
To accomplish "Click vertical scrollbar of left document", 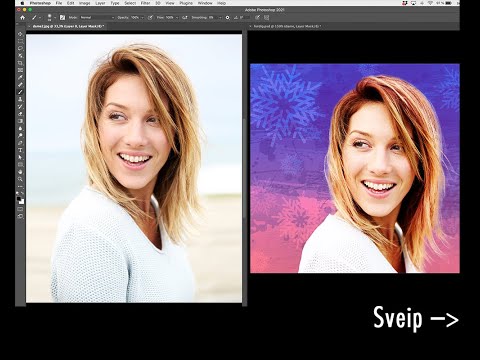I will (245, 167).
